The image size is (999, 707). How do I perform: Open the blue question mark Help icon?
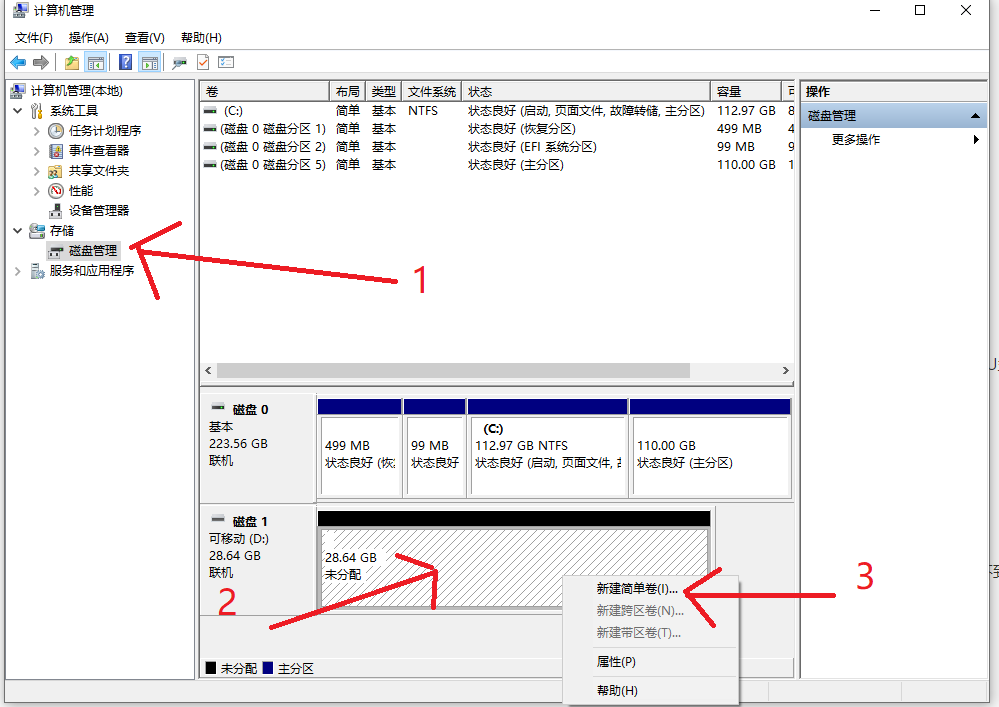pos(126,62)
